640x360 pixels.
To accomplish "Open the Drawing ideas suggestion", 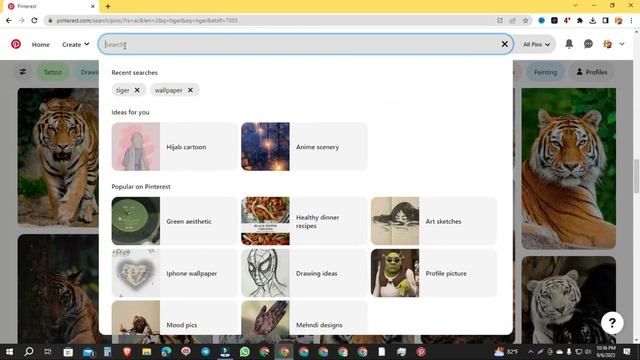I will 304,273.
